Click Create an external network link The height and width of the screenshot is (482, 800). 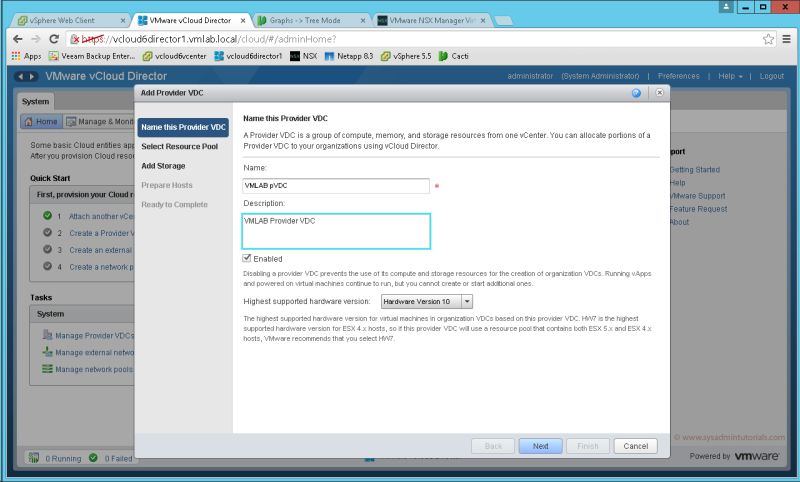[x=101, y=250]
